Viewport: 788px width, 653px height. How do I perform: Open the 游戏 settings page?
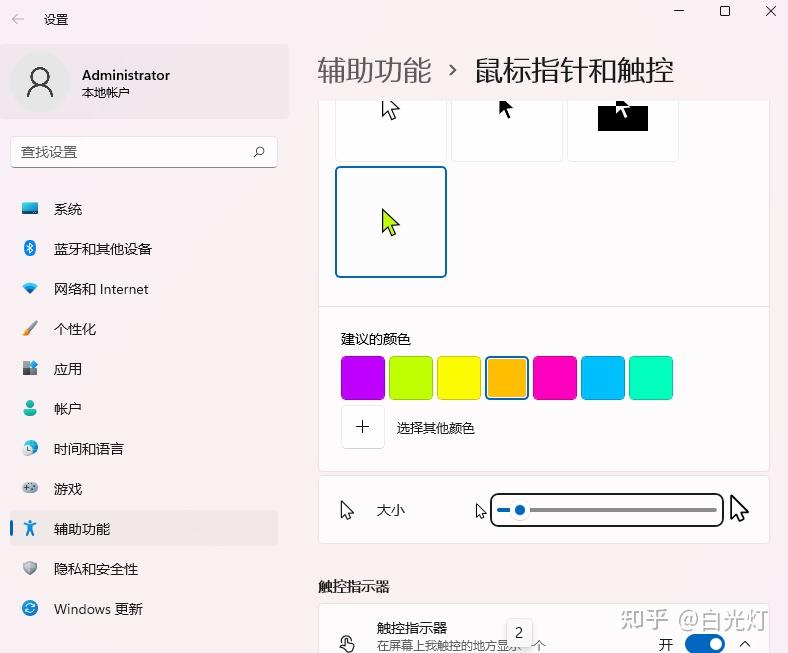pyautogui.click(x=67, y=489)
